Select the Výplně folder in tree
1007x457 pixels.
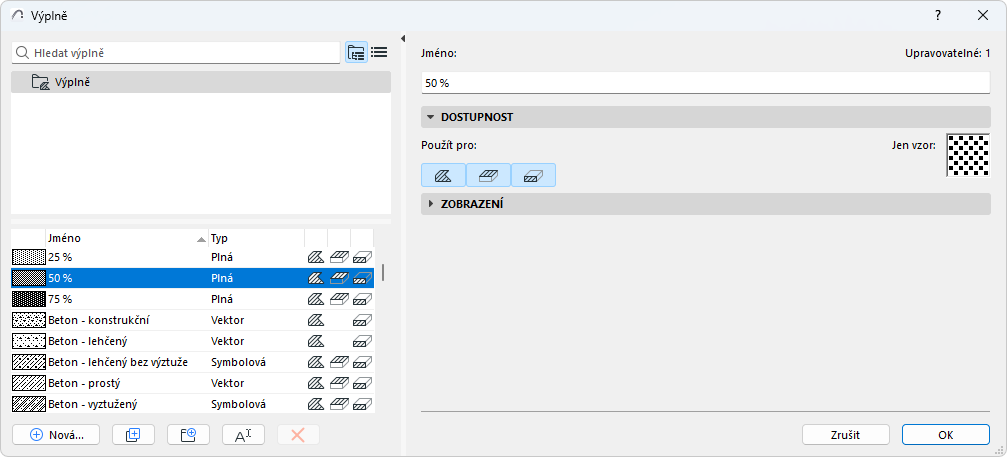click(x=73, y=82)
